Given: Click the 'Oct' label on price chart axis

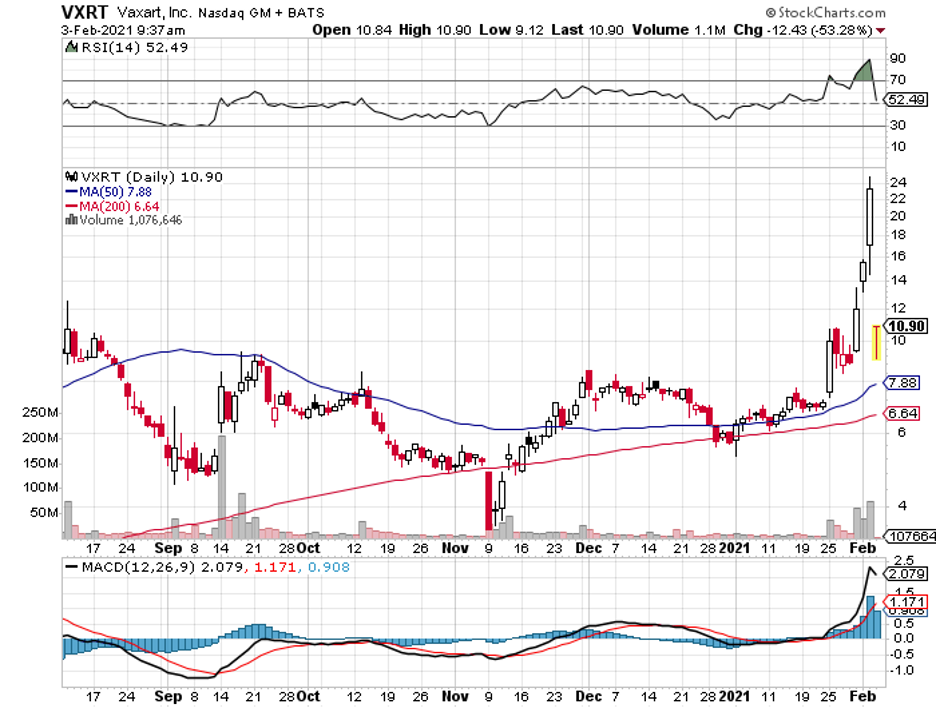Looking at the screenshot, I should click(x=308, y=548).
